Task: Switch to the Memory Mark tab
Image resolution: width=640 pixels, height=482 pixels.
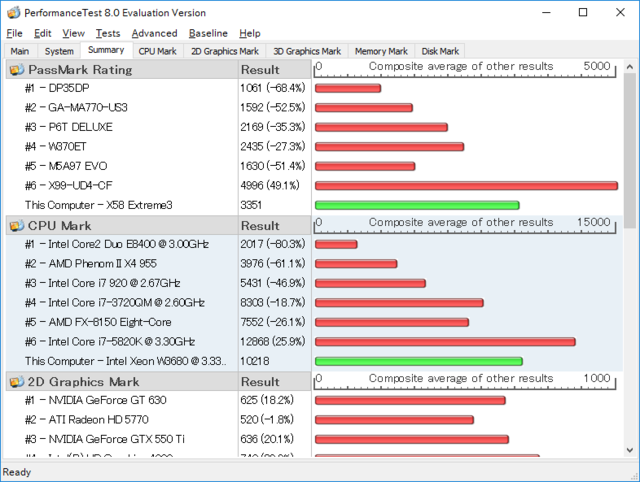Action: click(x=381, y=51)
